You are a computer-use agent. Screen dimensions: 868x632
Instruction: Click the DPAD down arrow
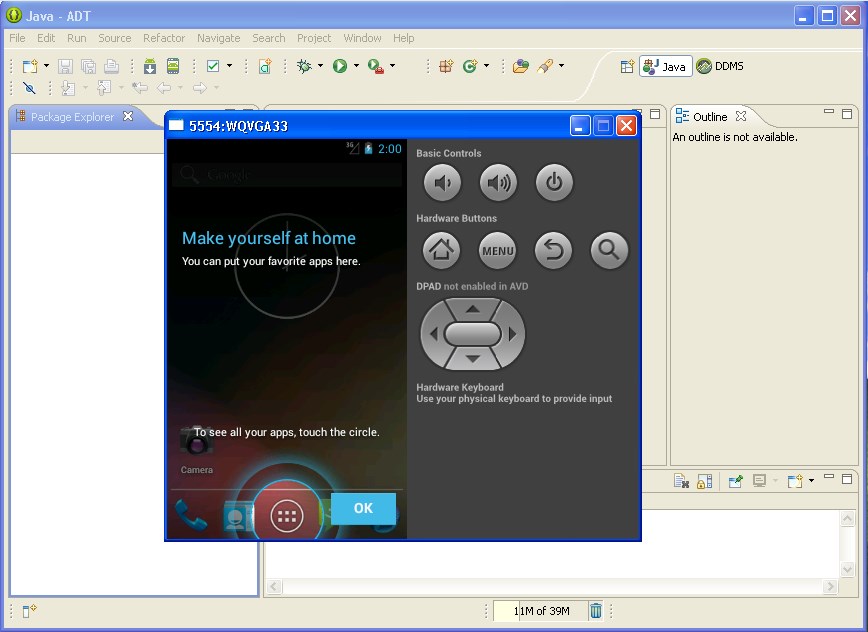pos(473,359)
